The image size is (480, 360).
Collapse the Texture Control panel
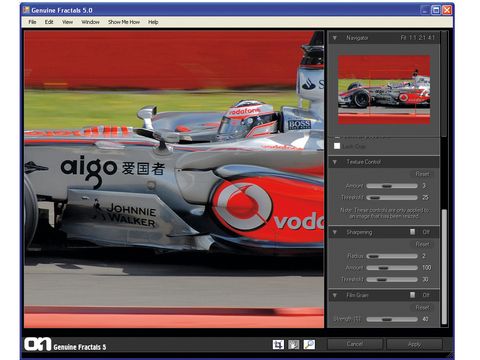click(335, 162)
